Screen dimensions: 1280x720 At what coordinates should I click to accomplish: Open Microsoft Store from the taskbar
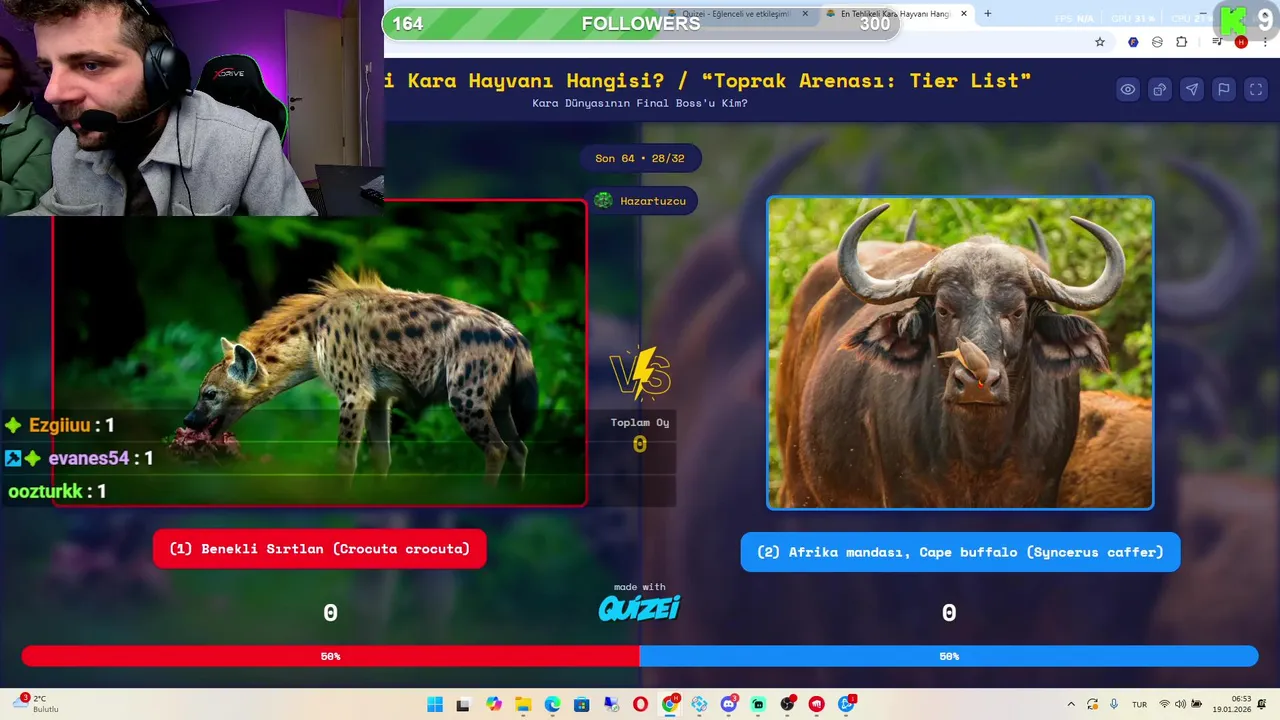pyautogui.click(x=582, y=705)
